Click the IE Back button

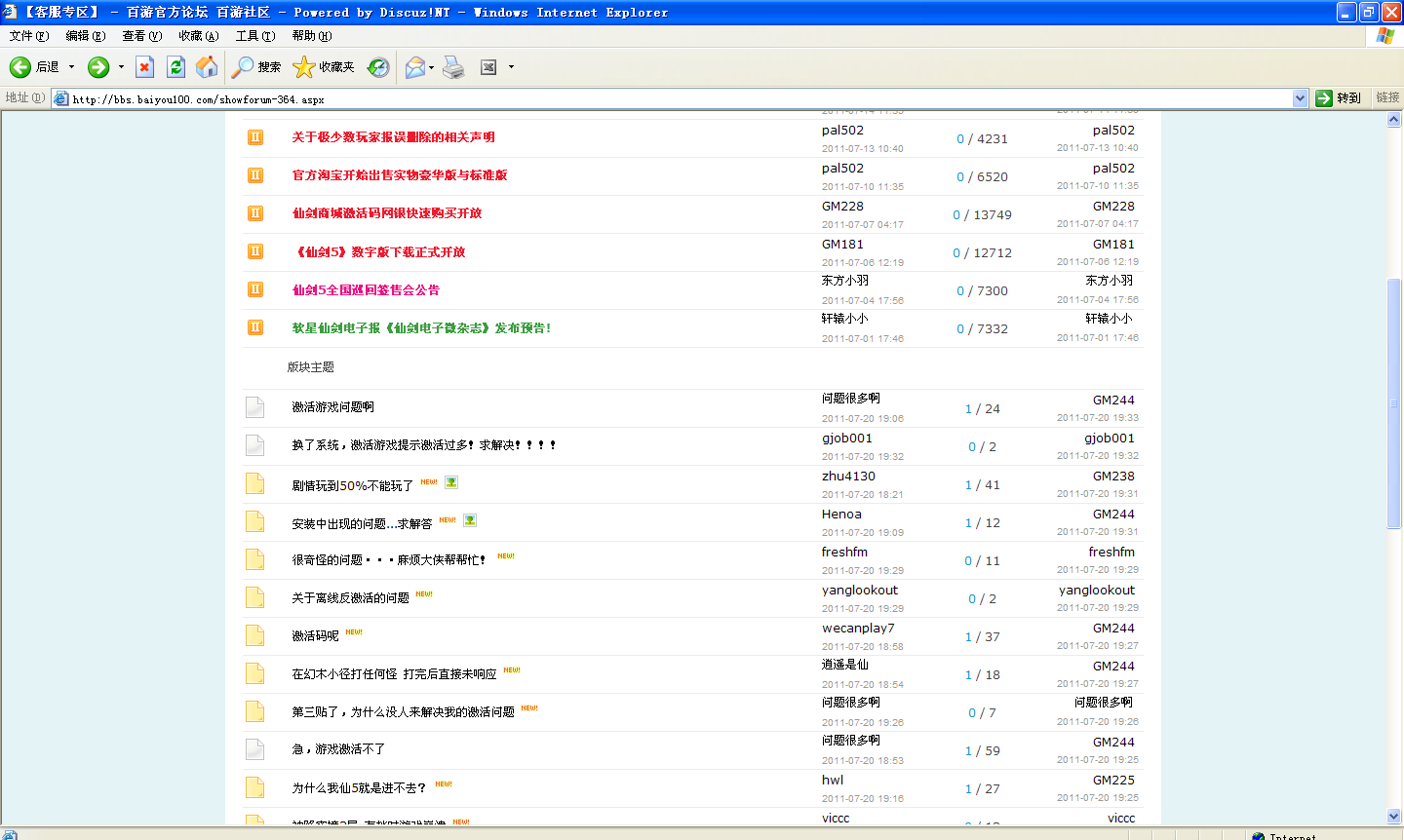click(34, 66)
